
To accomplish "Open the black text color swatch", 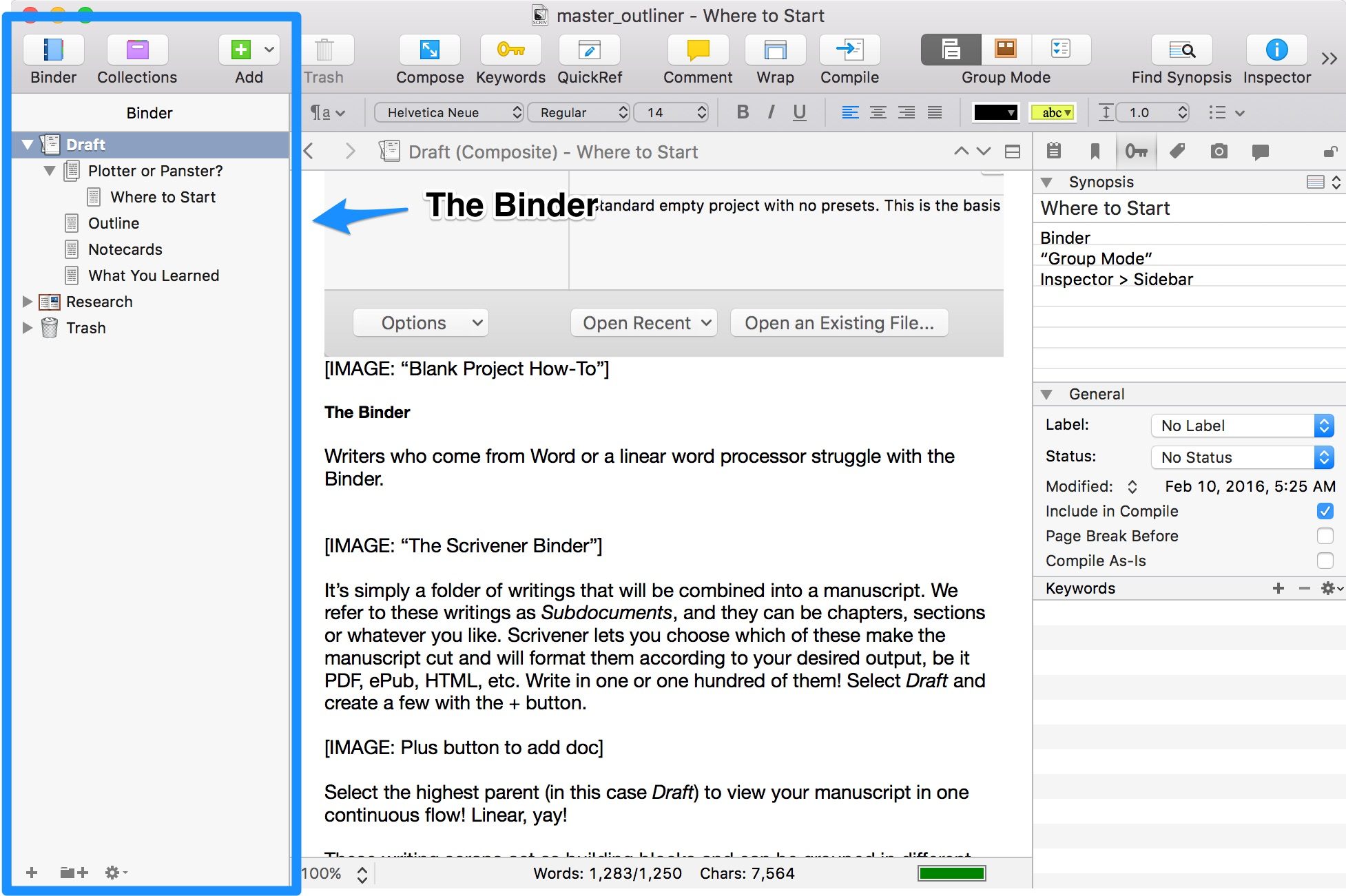I will point(995,112).
